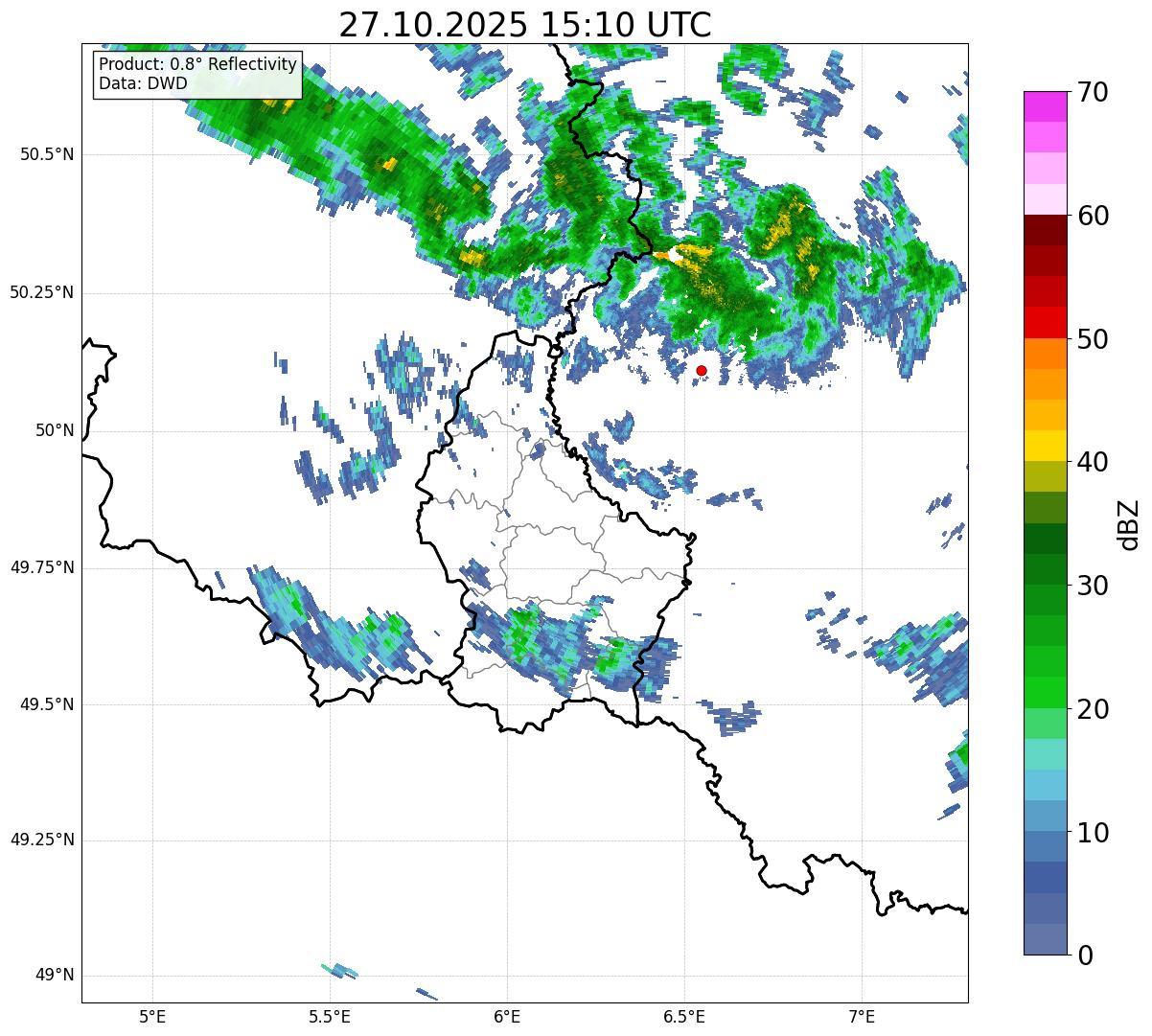1152x1036 pixels.
Task: Click the Product: 0.8° Reflectivity label
Action: click(x=198, y=64)
